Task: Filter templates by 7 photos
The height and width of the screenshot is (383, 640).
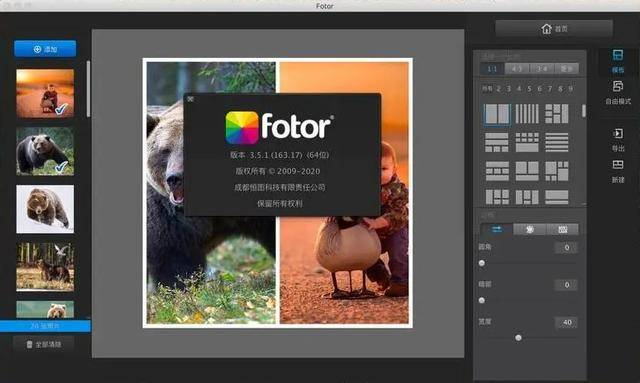Action: (550, 89)
